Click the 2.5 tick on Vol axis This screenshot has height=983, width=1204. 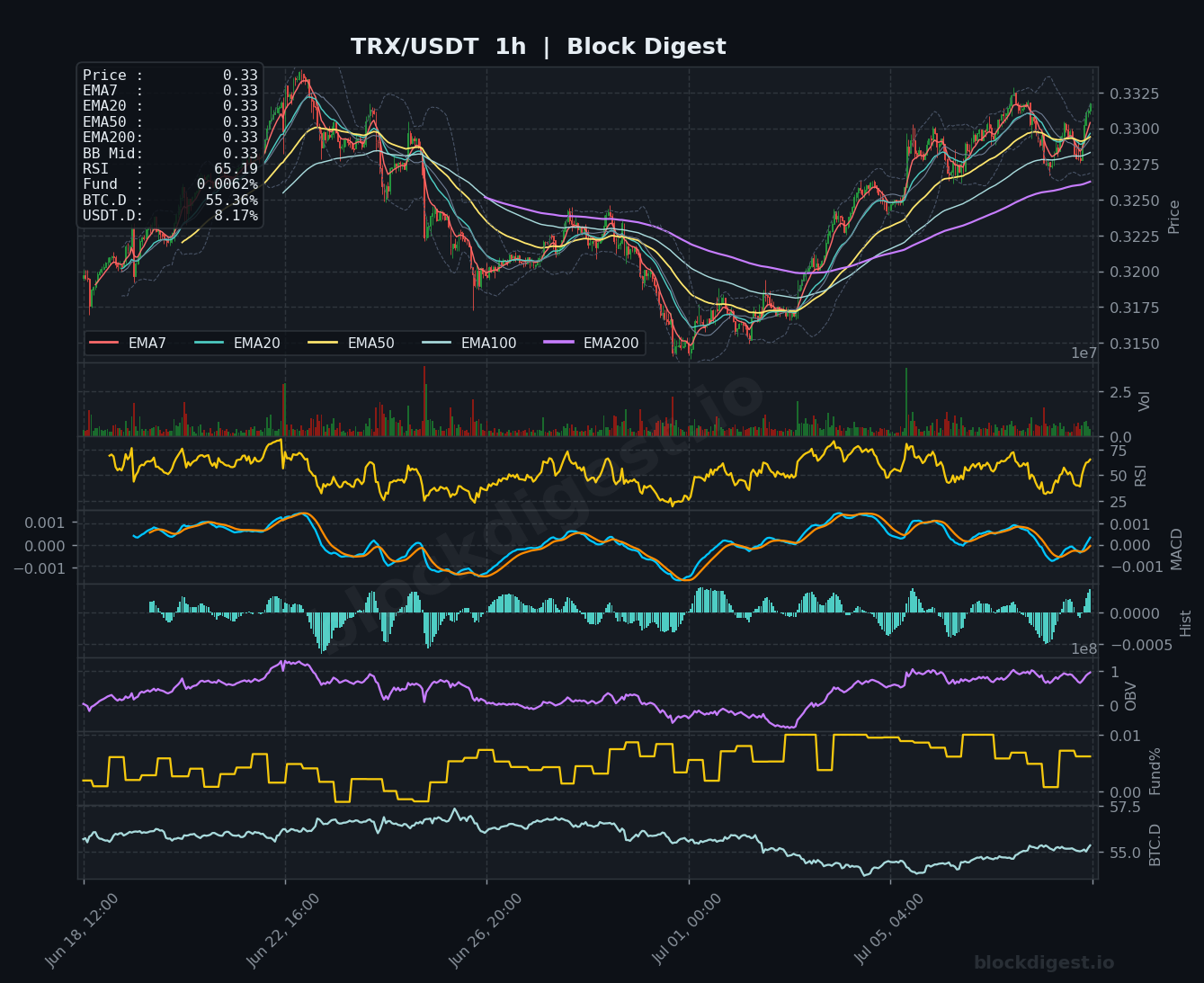click(1120, 392)
